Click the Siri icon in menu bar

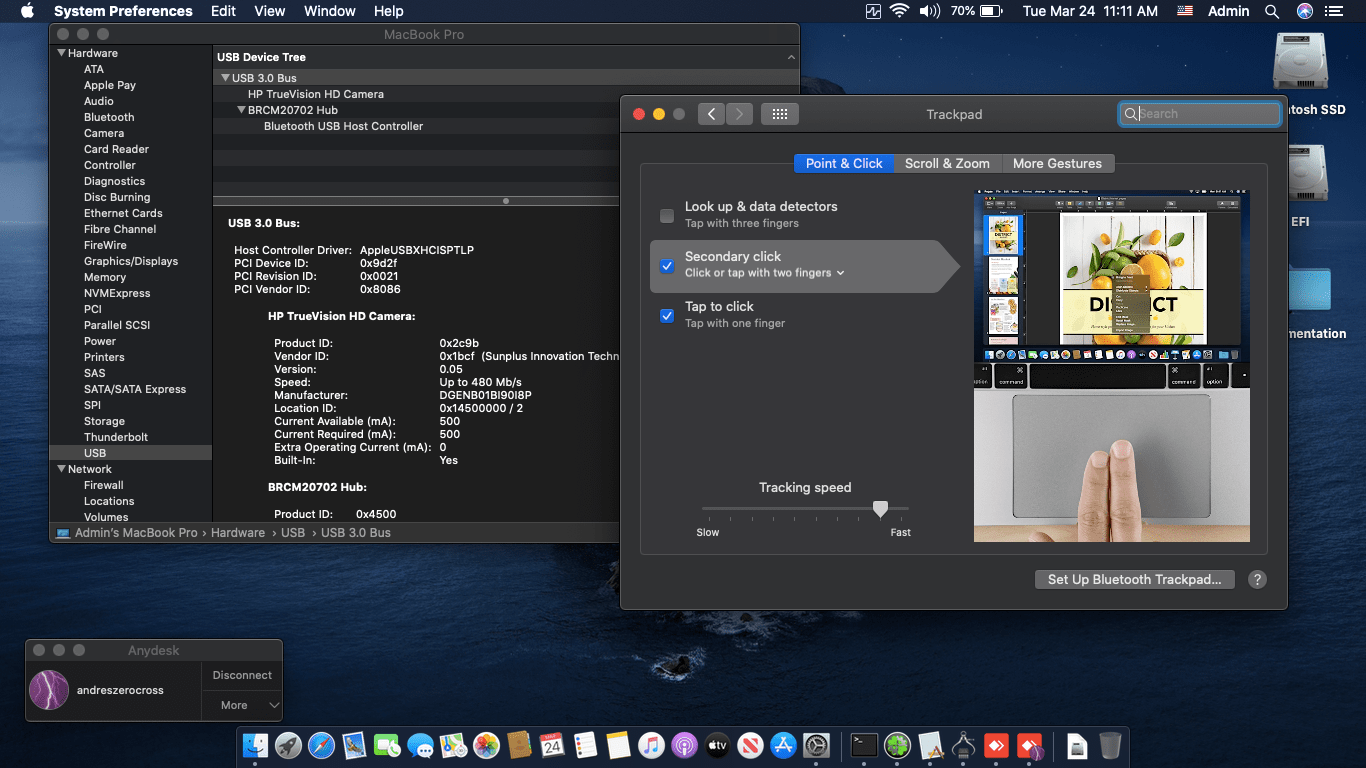(x=1304, y=11)
